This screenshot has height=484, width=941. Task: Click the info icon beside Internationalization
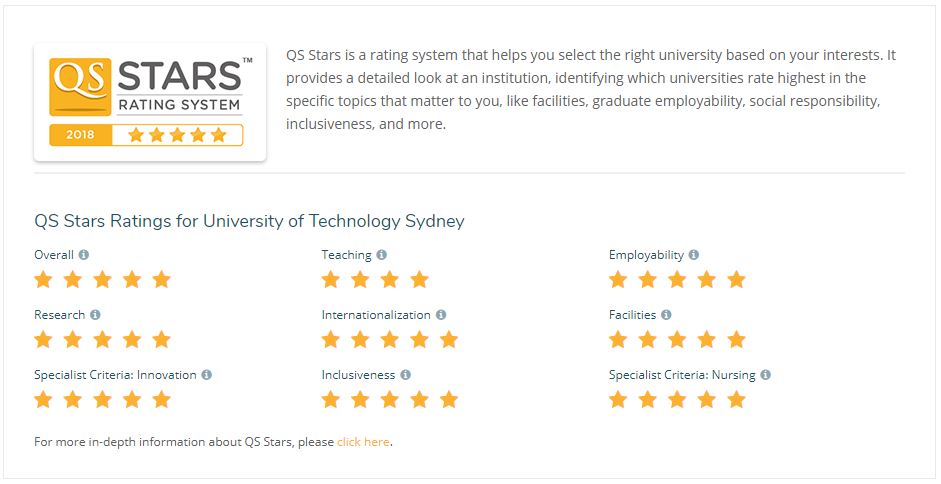coord(441,315)
